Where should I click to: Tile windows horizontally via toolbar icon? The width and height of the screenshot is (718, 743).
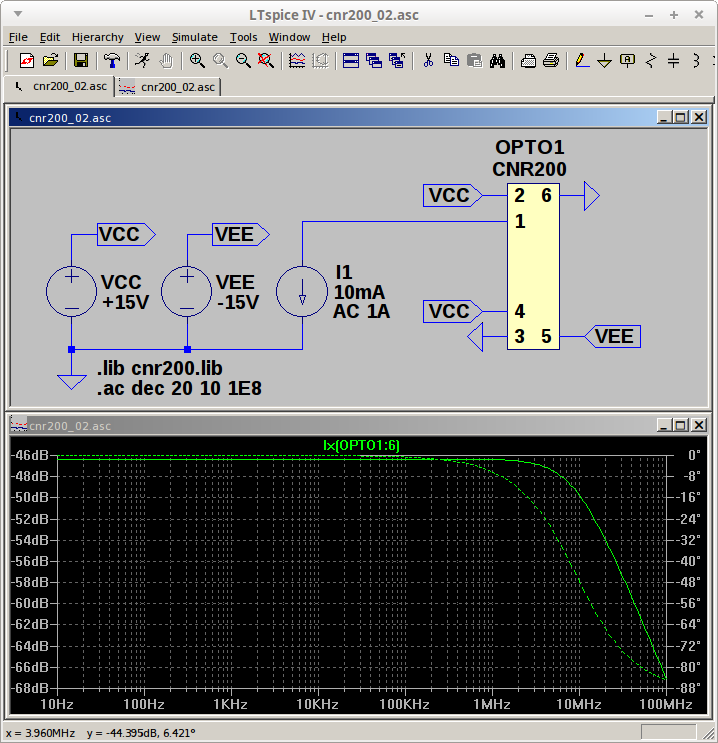pos(351,61)
